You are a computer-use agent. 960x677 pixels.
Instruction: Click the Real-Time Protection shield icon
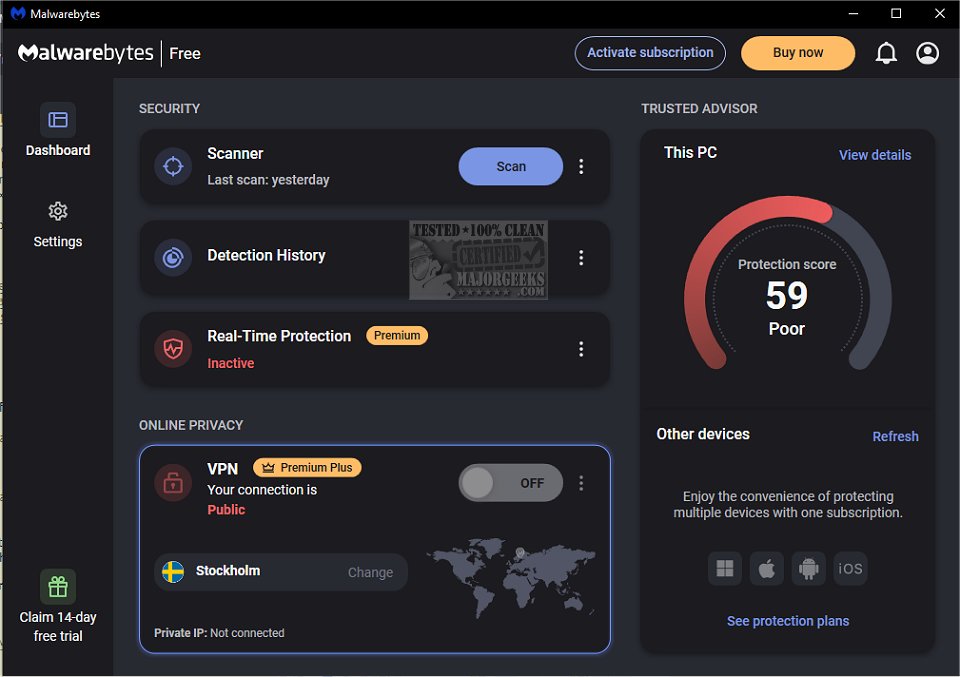173,349
